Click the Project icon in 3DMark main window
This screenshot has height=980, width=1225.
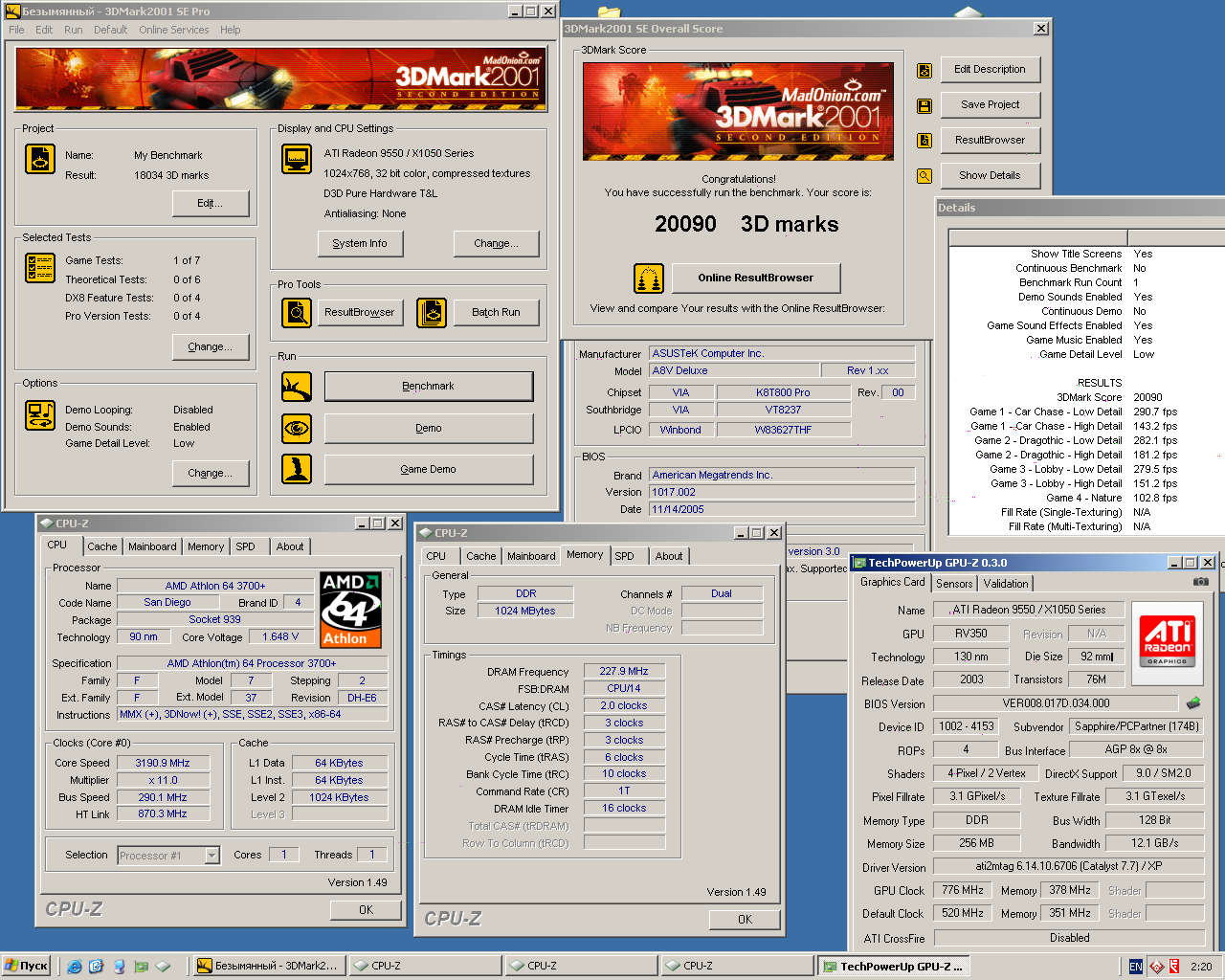click(x=40, y=159)
